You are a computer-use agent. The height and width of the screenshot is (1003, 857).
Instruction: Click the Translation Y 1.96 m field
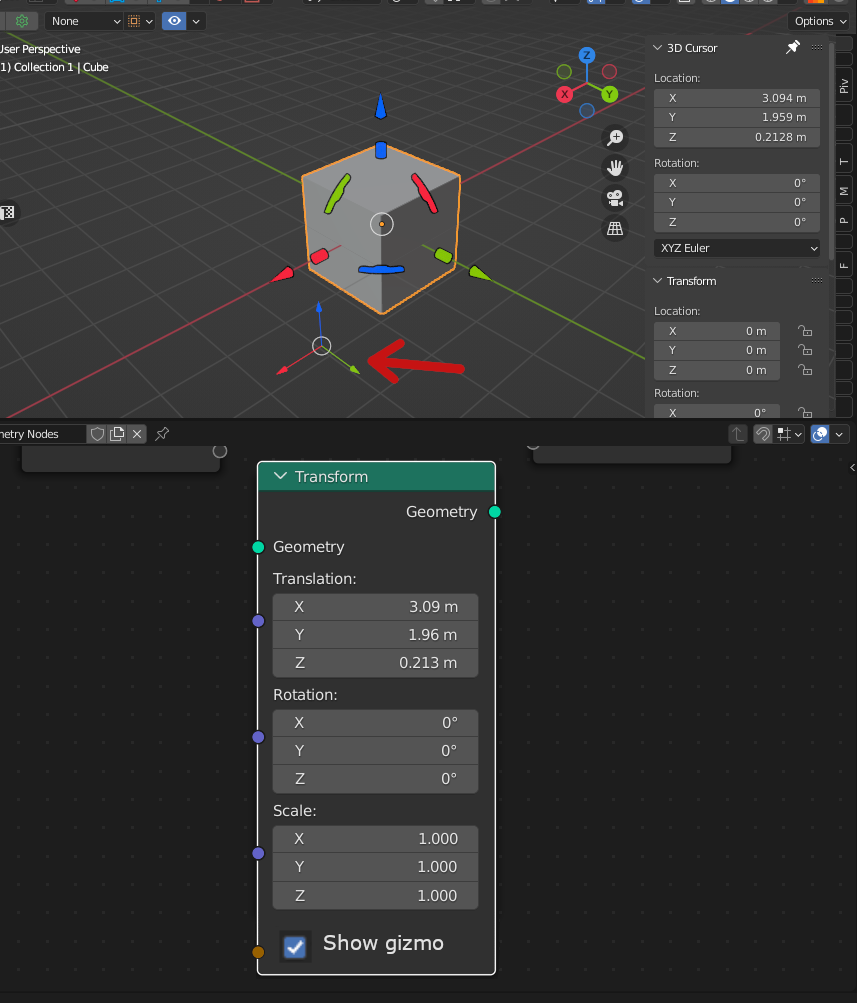[375, 635]
